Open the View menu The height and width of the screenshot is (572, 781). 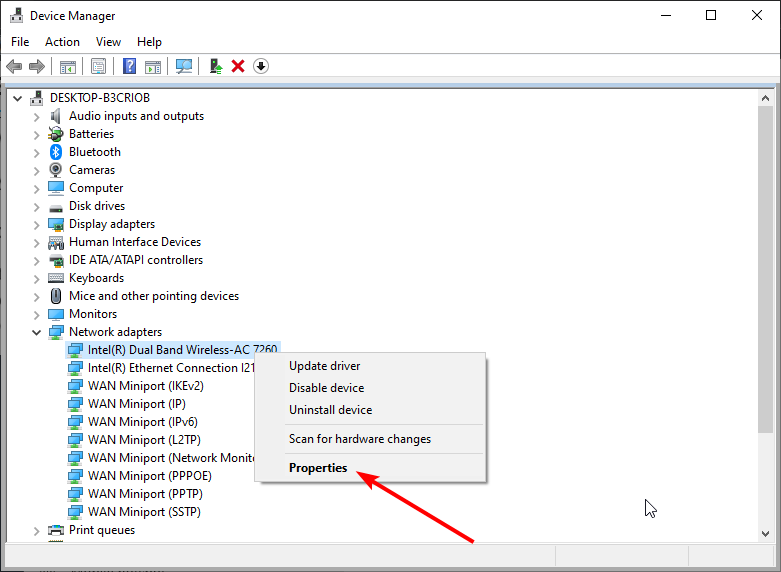pyautogui.click(x=108, y=42)
